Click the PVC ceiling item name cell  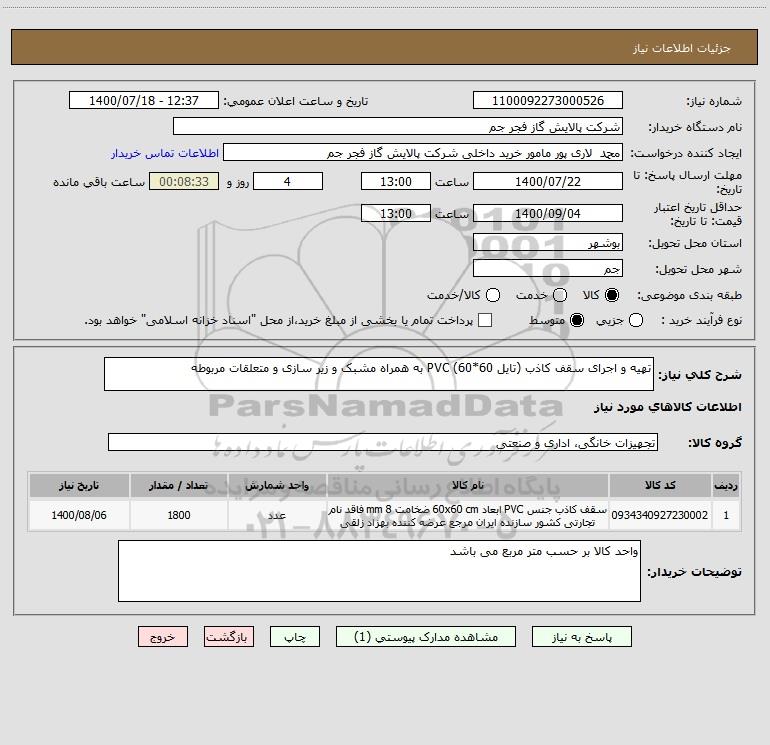click(468, 515)
